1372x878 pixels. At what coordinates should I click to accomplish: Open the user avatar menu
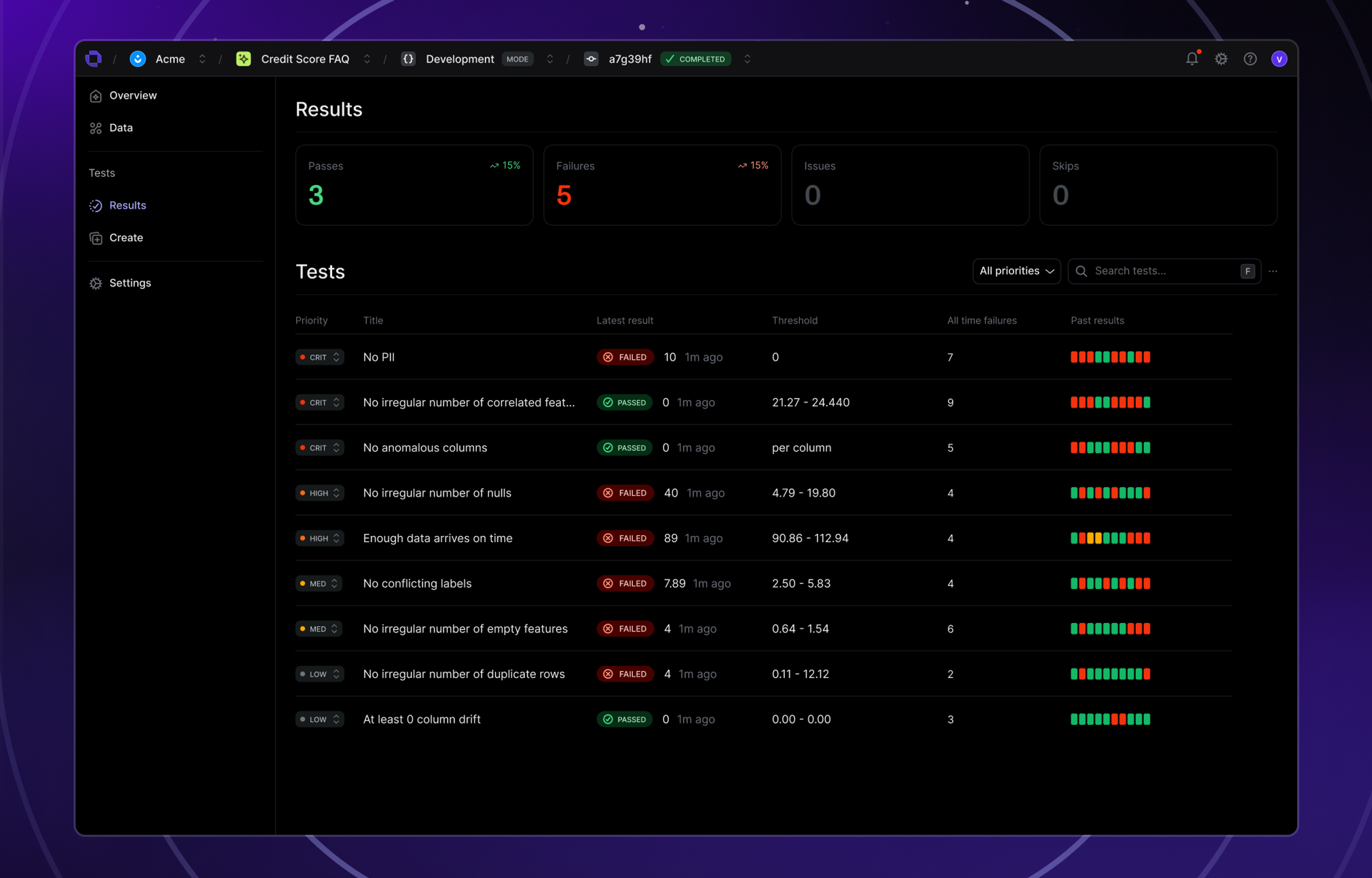pos(1279,59)
